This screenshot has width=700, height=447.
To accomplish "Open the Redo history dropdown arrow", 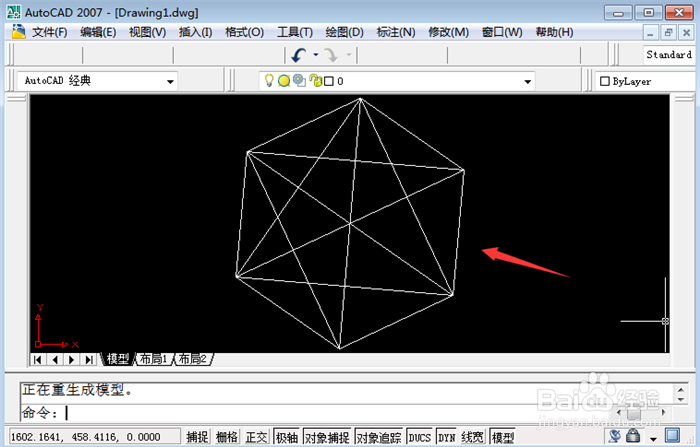I will coord(349,54).
